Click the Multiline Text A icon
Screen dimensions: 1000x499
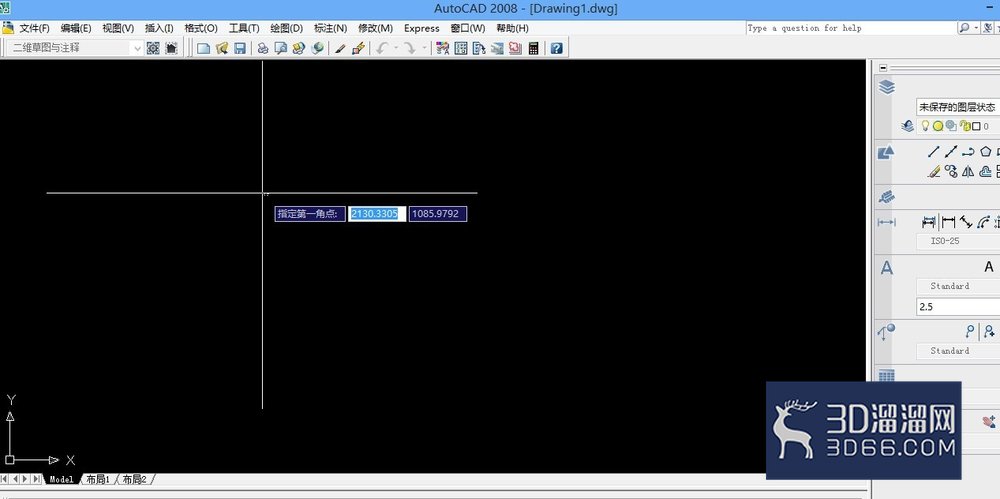click(x=989, y=267)
